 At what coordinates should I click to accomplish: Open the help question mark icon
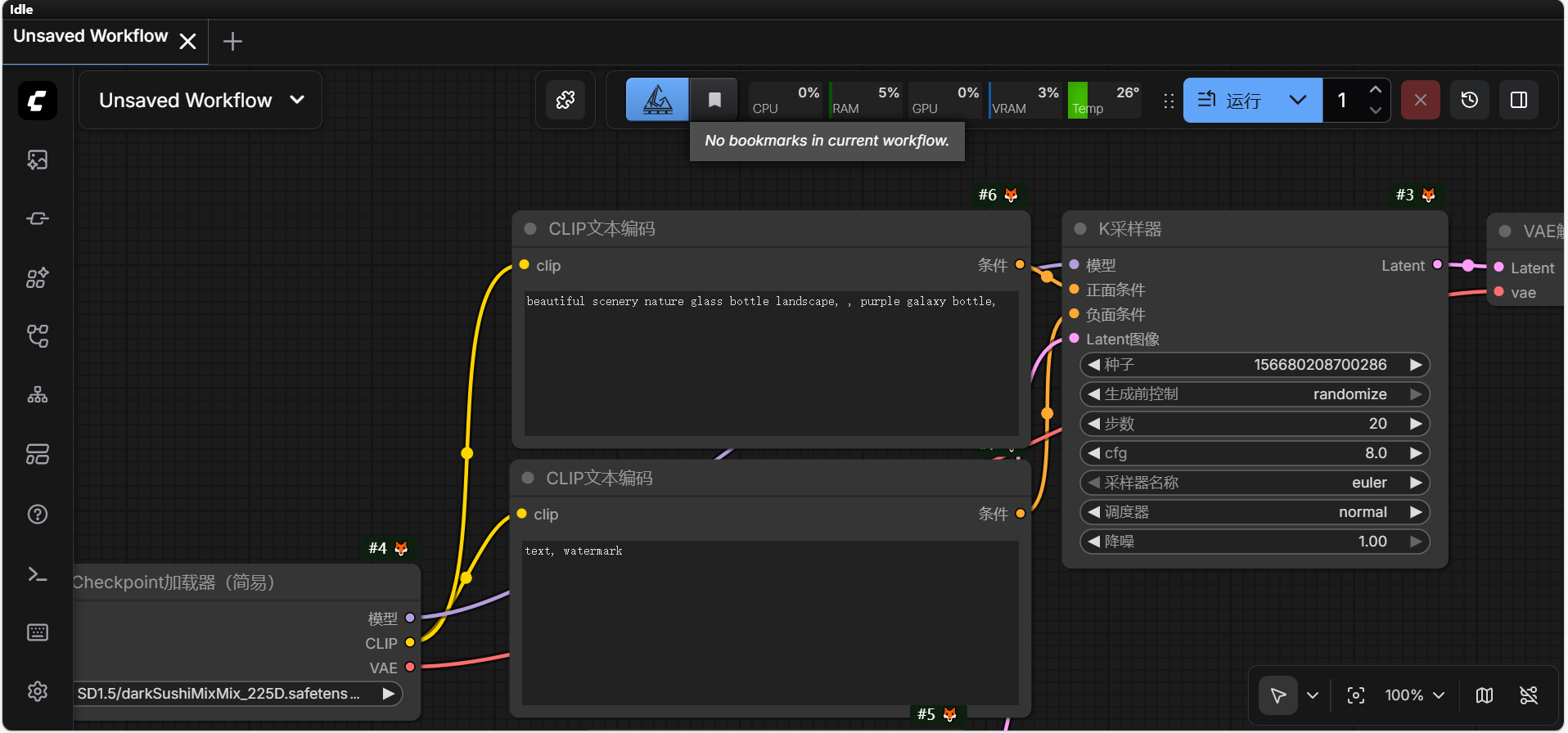(x=38, y=515)
